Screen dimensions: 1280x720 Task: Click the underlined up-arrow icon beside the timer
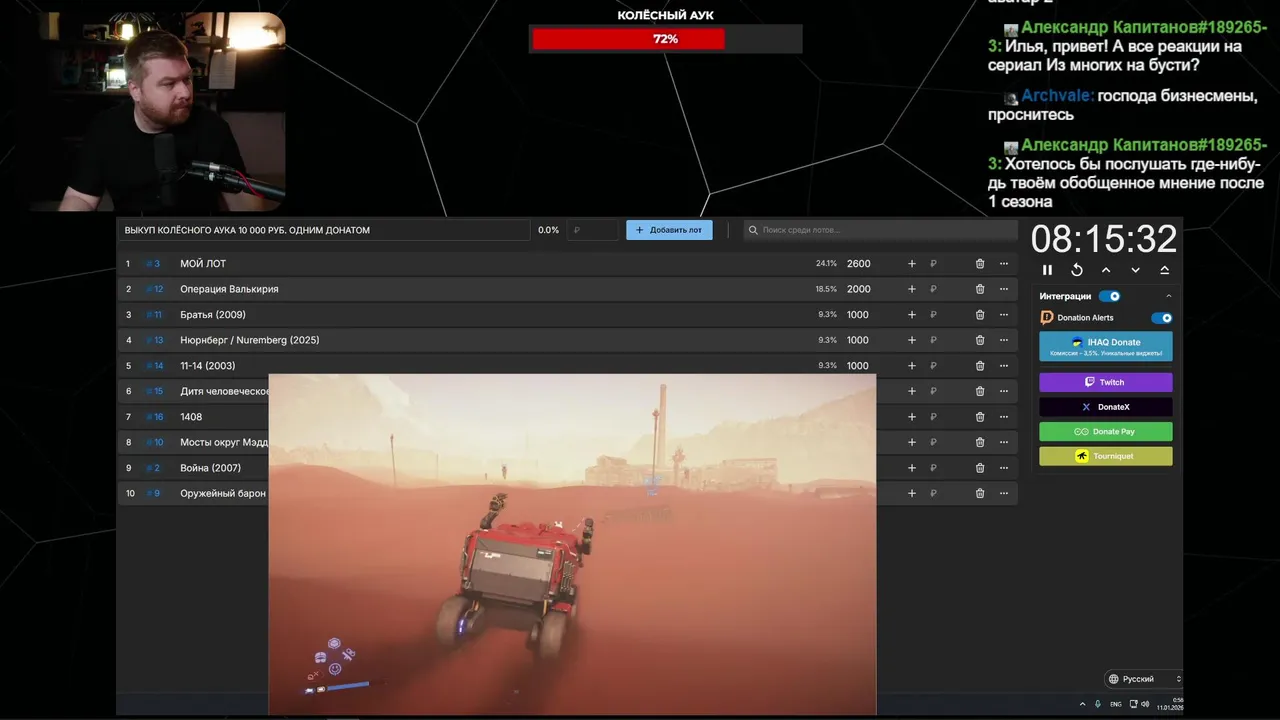coord(1165,270)
